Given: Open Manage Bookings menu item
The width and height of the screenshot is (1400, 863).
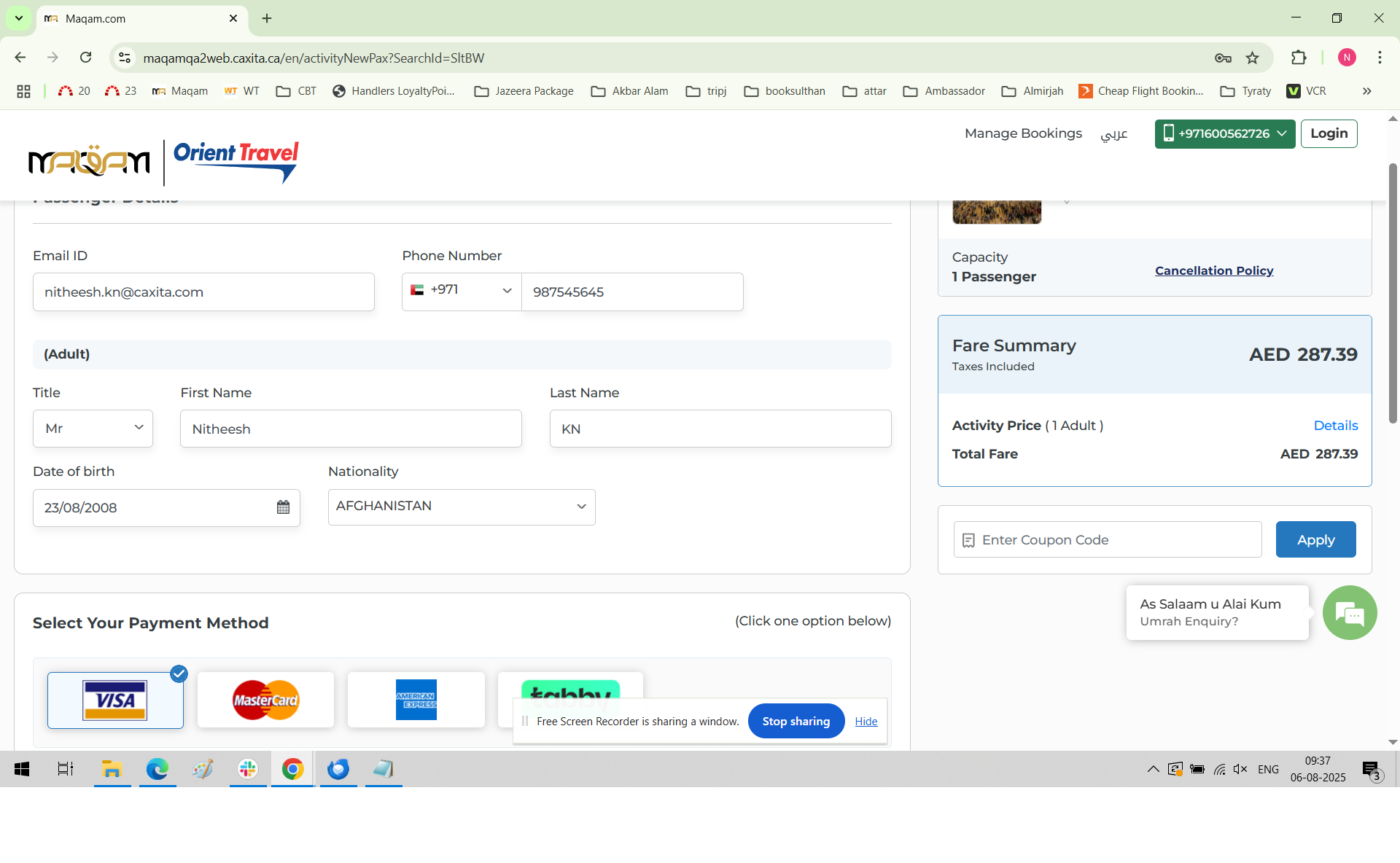Looking at the screenshot, I should pyautogui.click(x=1023, y=133).
